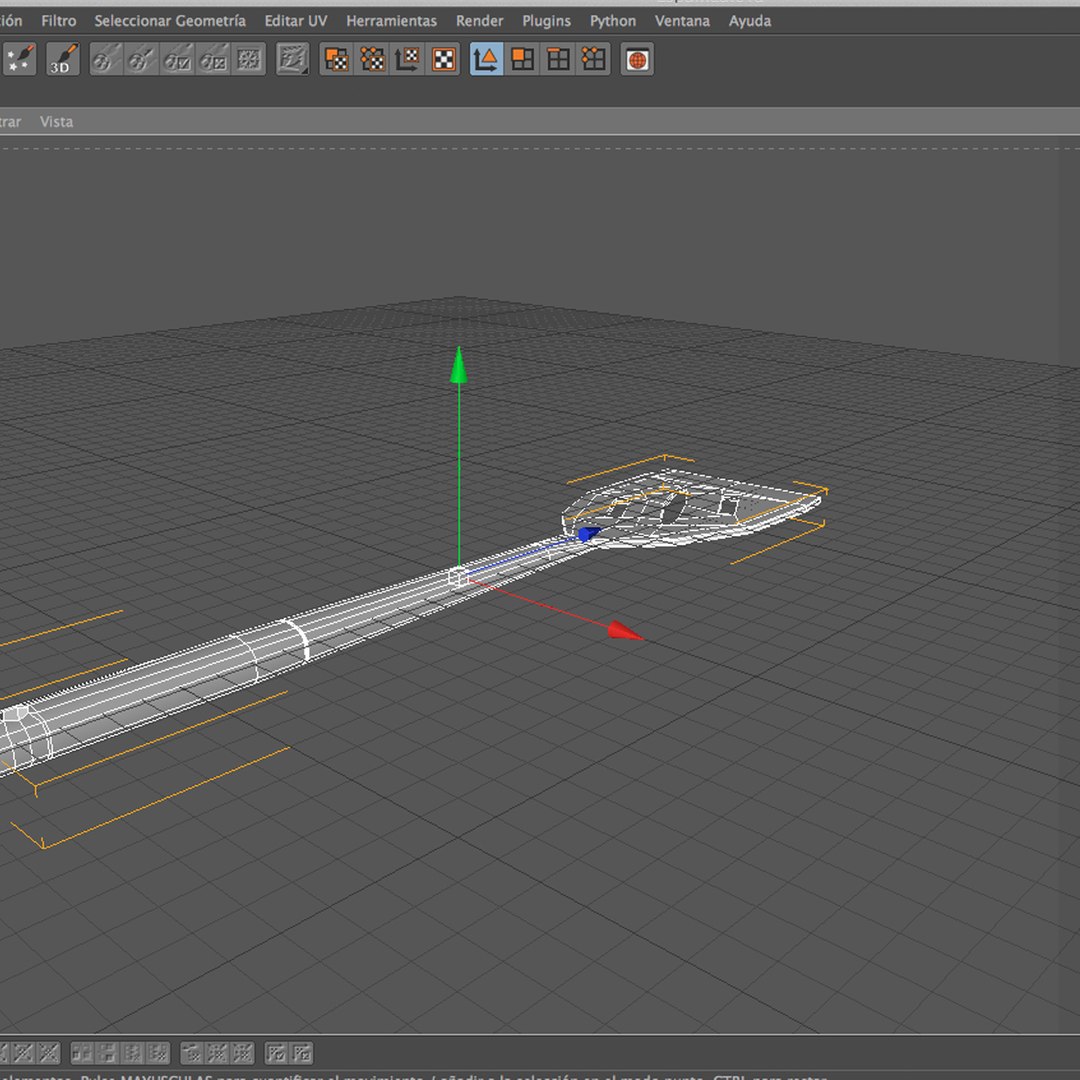Select the UV points mode icon
1080x1080 pixels.
[x=373, y=59]
